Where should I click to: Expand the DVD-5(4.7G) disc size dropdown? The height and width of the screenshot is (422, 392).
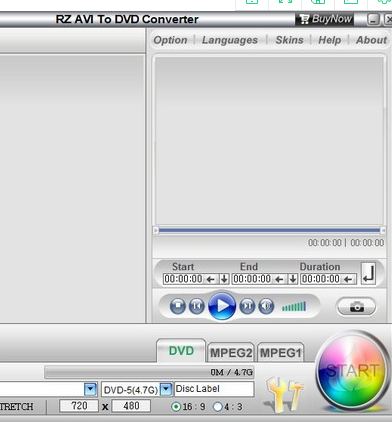point(166,389)
